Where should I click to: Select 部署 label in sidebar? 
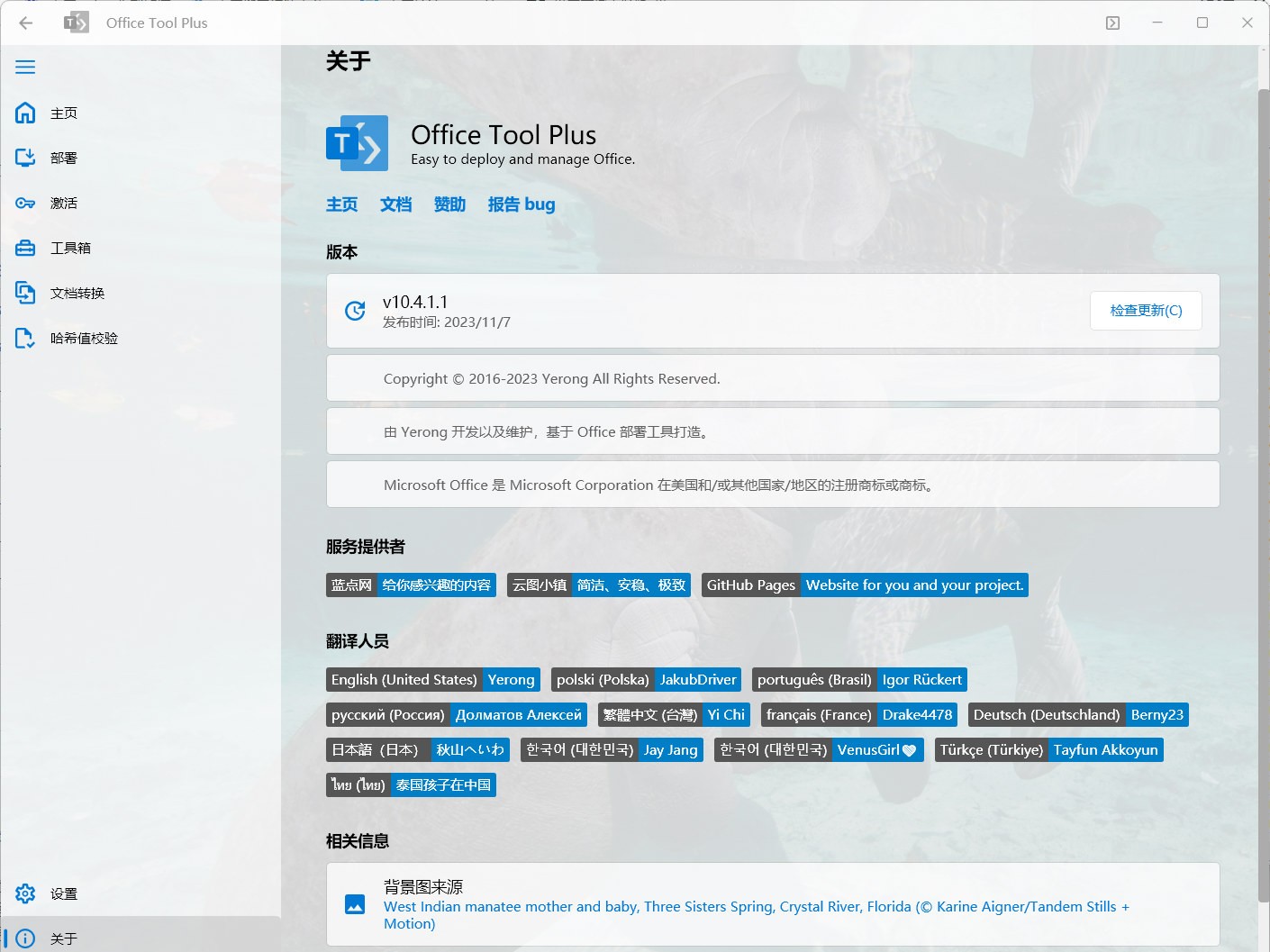tap(64, 159)
